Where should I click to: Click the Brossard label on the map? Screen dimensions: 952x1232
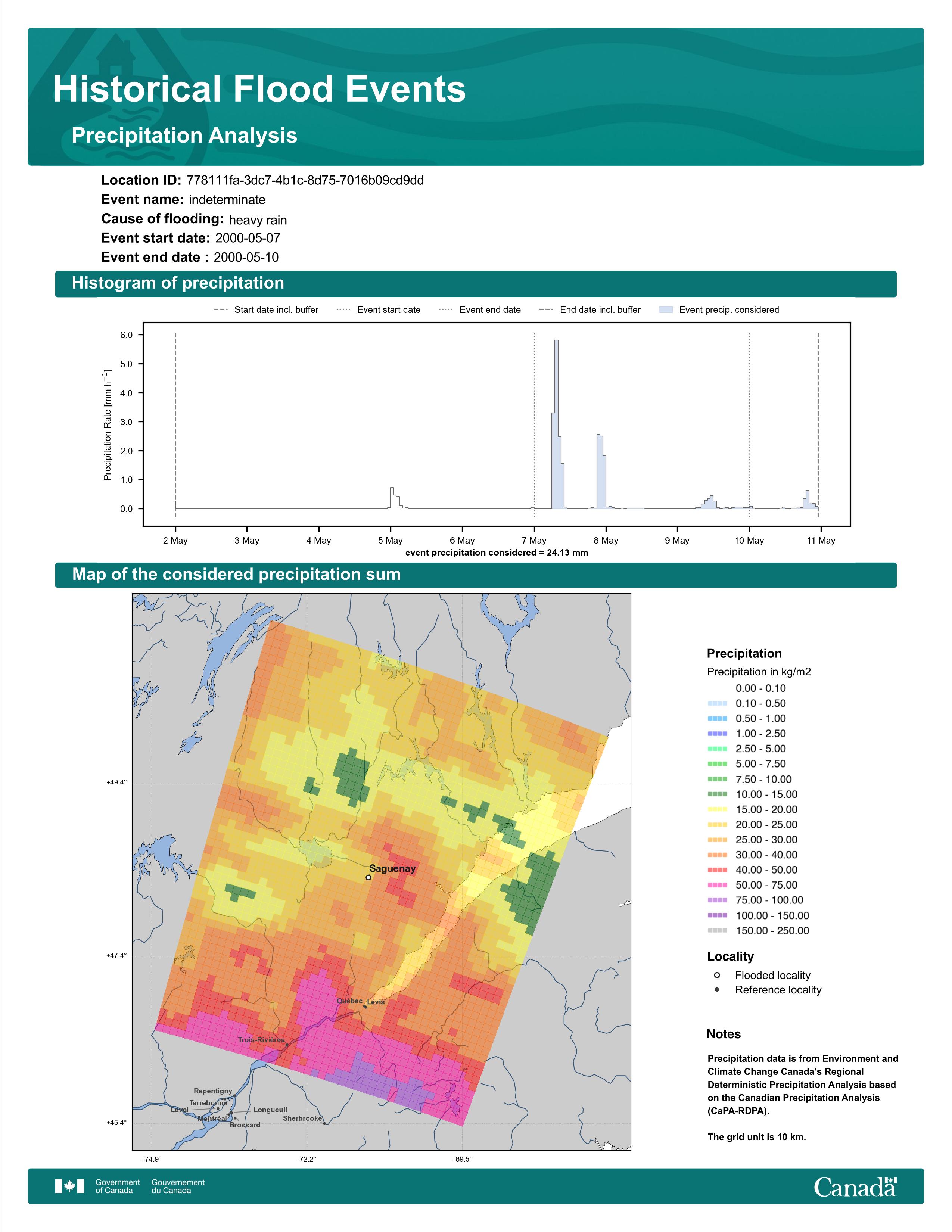(245, 1125)
